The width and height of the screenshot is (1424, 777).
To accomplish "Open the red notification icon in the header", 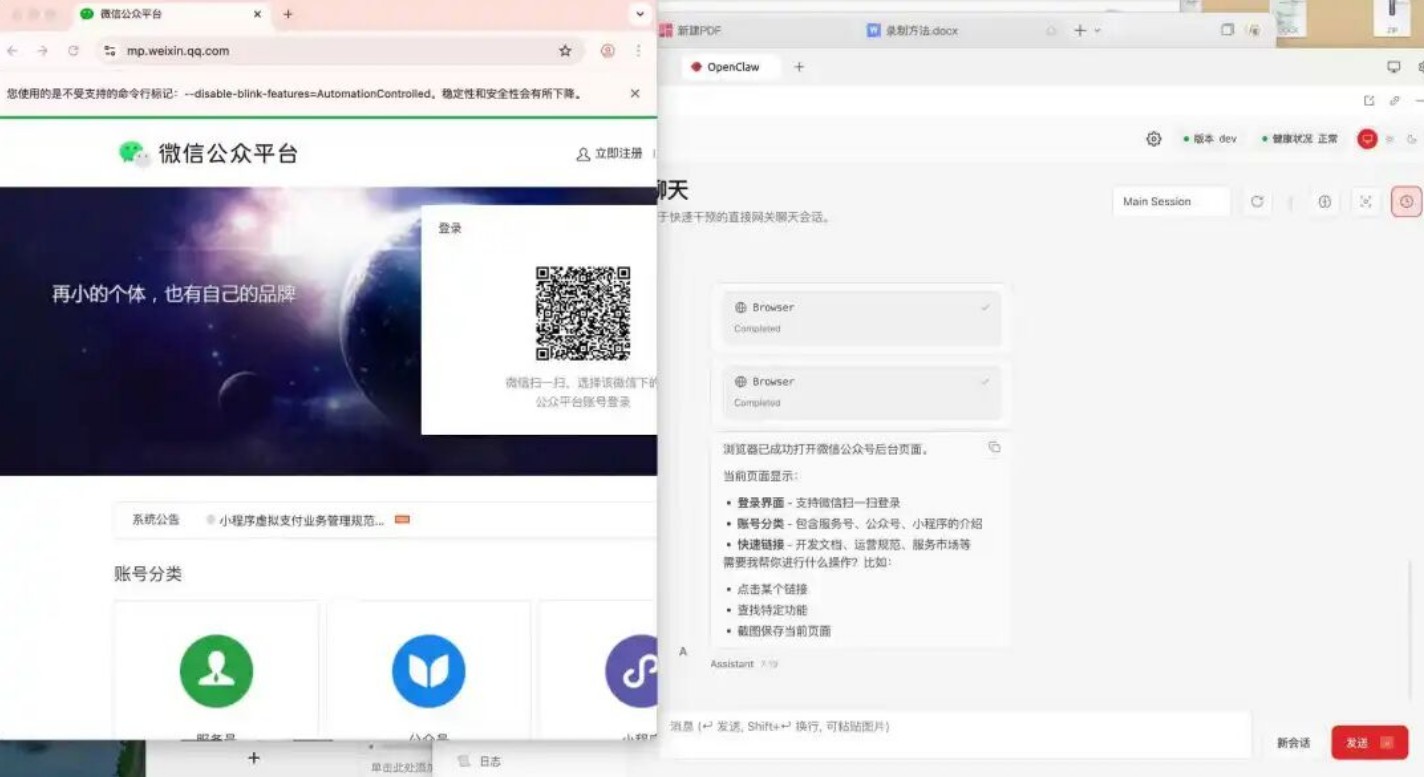I will [1366, 139].
